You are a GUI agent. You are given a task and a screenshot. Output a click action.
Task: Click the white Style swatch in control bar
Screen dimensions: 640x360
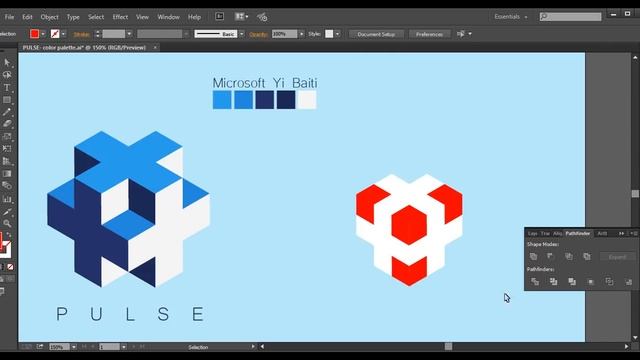(329, 34)
